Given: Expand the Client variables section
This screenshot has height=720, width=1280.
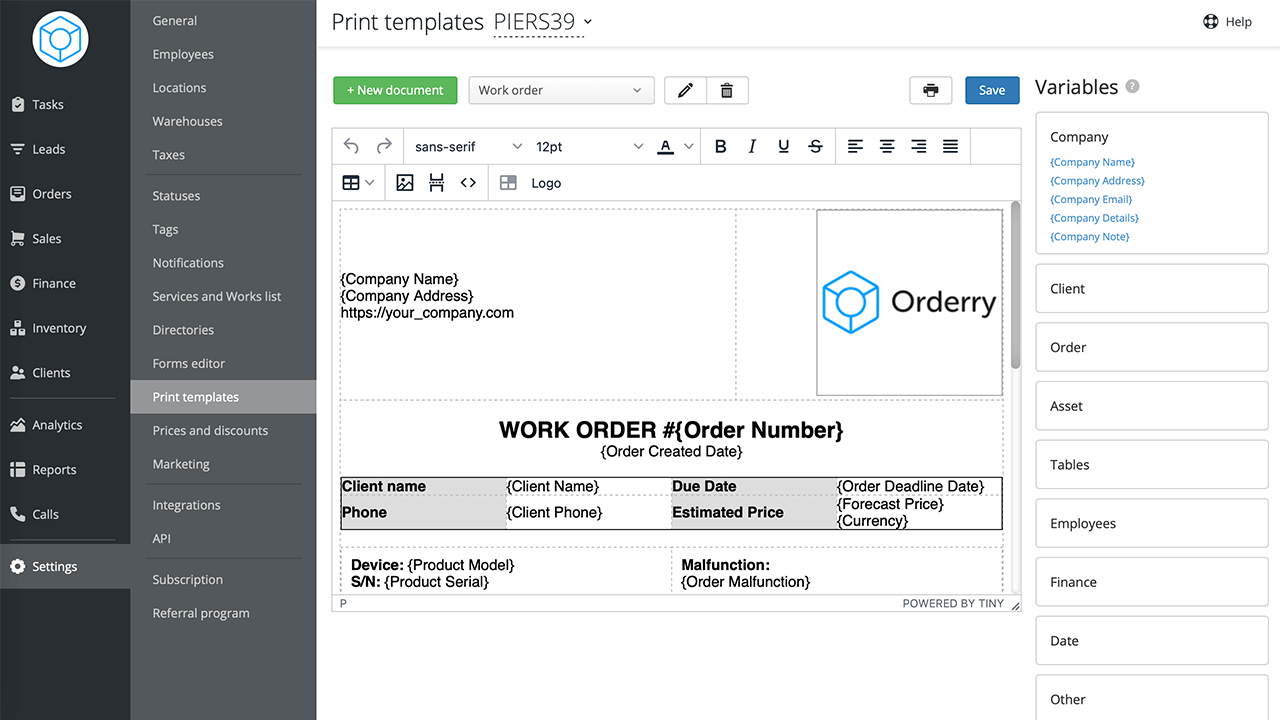Looking at the screenshot, I should click(x=1152, y=289).
